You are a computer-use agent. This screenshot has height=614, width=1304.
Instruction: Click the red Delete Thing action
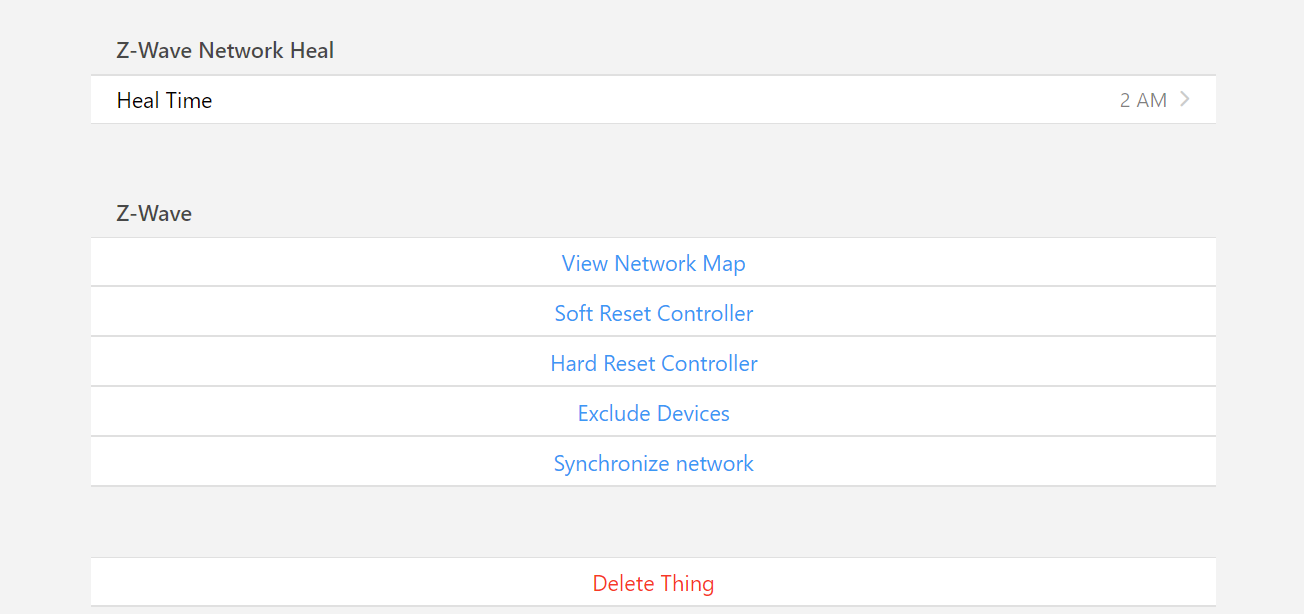pos(653,582)
